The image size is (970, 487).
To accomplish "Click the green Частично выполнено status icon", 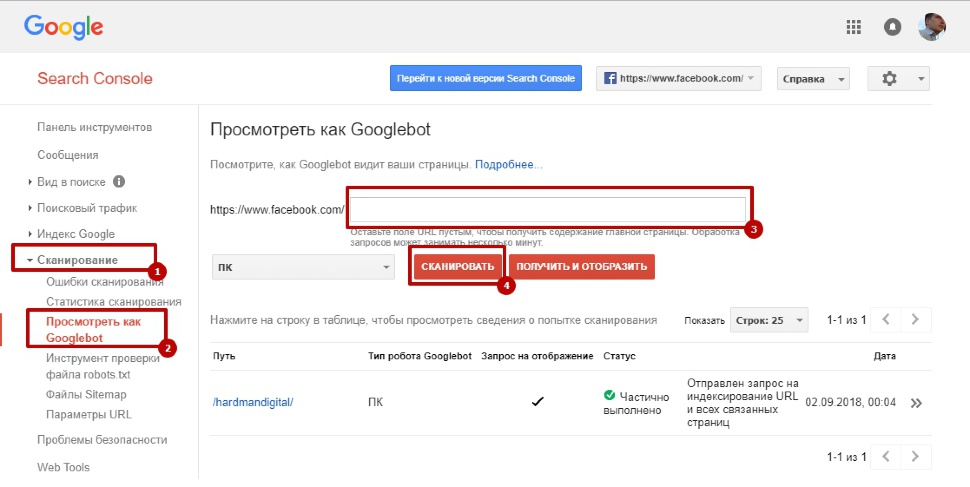I will click(x=609, y=395).
